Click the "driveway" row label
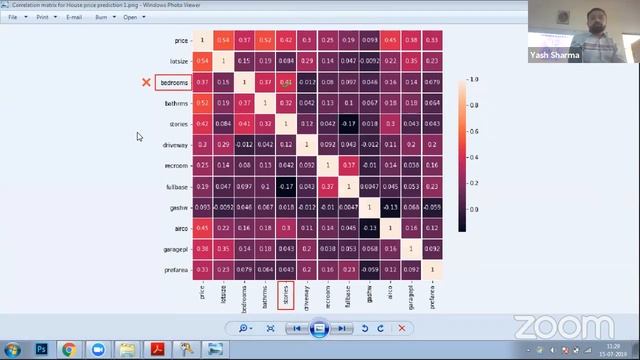Screen dimensions: 640x360 click(x=175, y=145)
